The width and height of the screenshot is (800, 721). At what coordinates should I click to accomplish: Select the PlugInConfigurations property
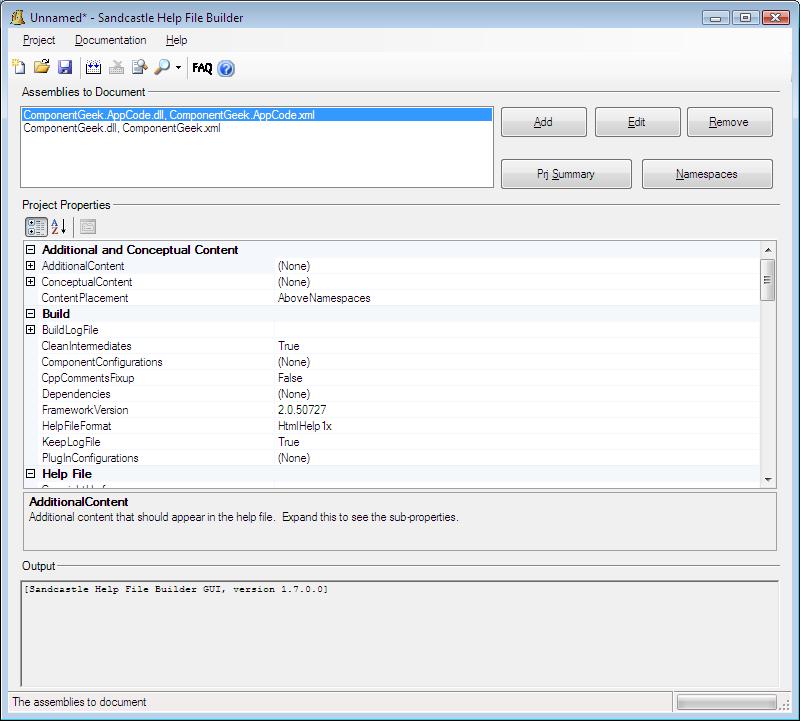(90, 458)
